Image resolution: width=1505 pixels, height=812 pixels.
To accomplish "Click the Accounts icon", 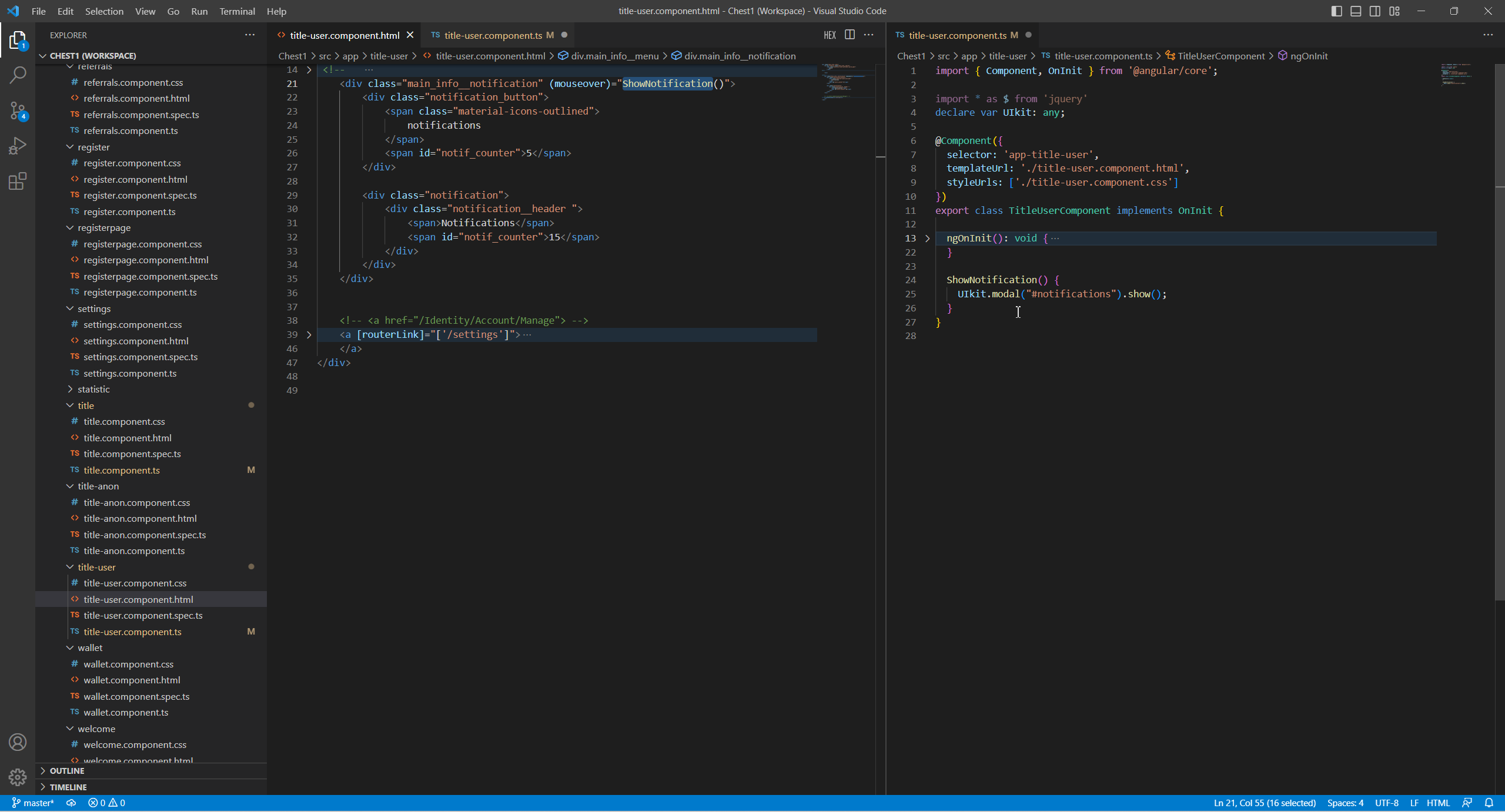I will click(18, 742).
